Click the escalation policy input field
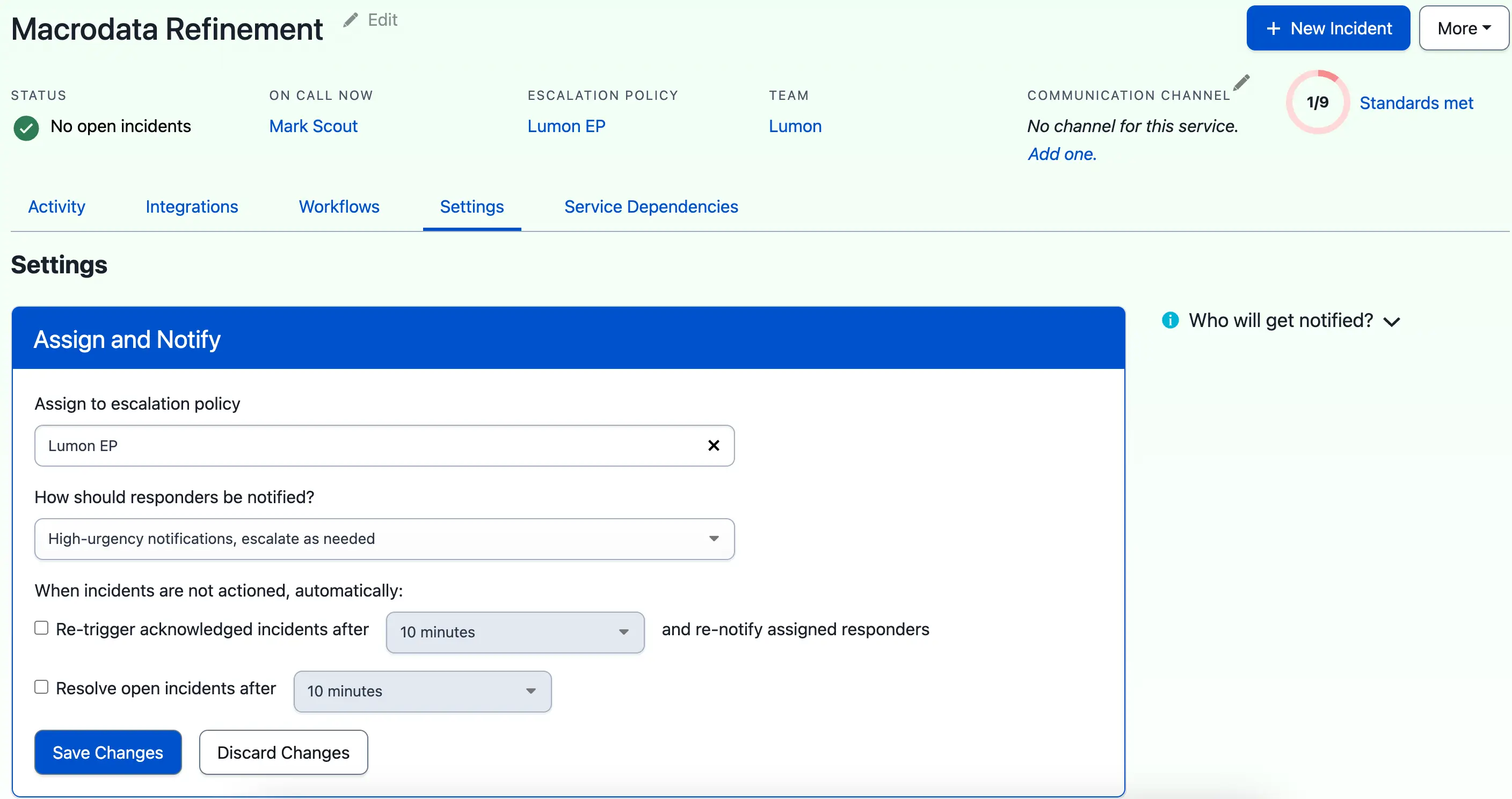 pyautogui.click(x=364, y=446)
